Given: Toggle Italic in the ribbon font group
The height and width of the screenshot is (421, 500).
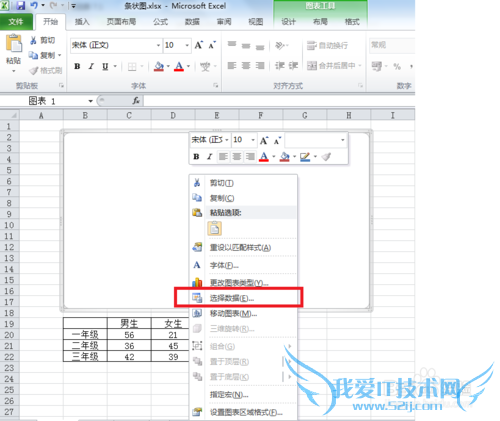Looking at the screenshot, I should 91,66.
